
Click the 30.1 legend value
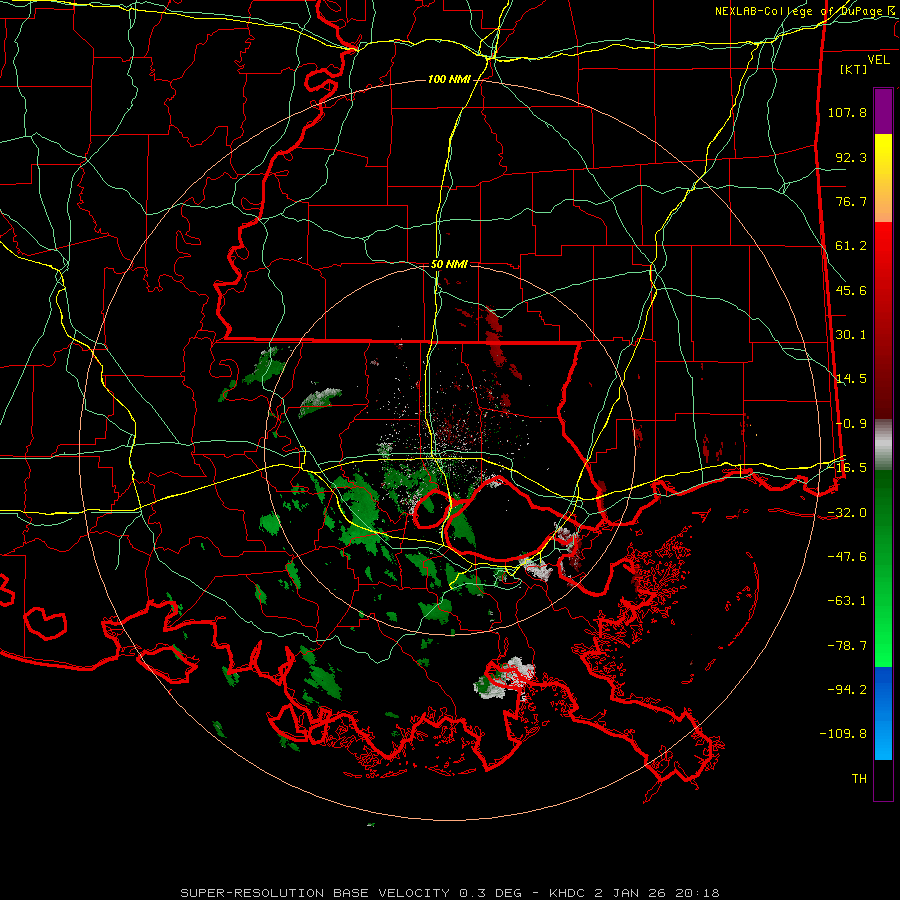[851, 335]
